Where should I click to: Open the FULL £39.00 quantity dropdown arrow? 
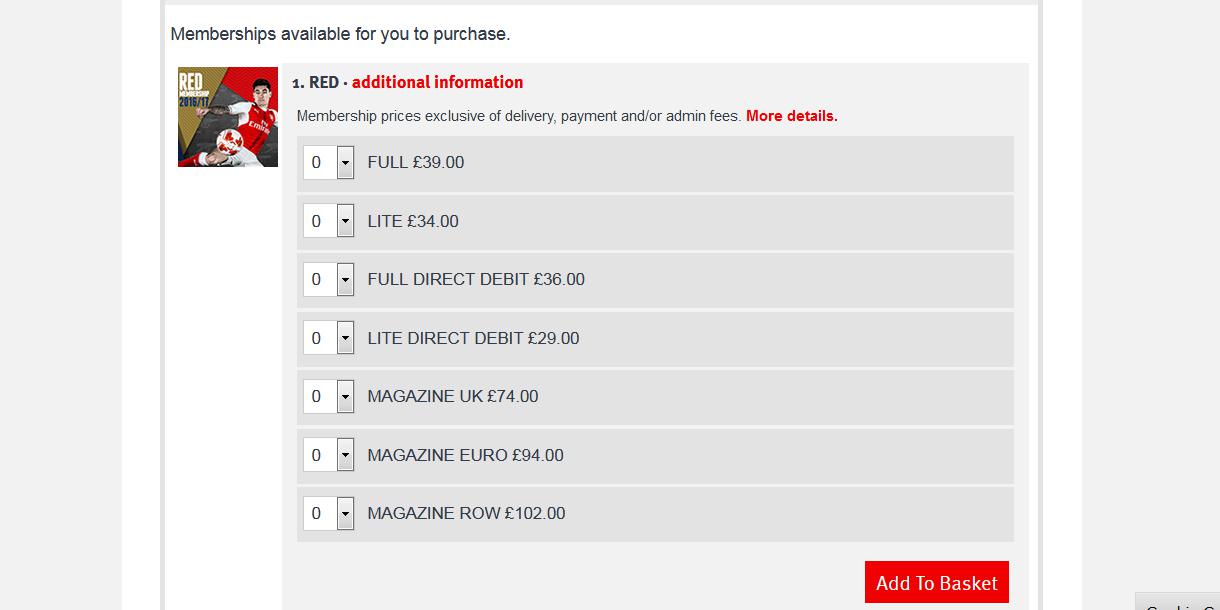[345, 162]
